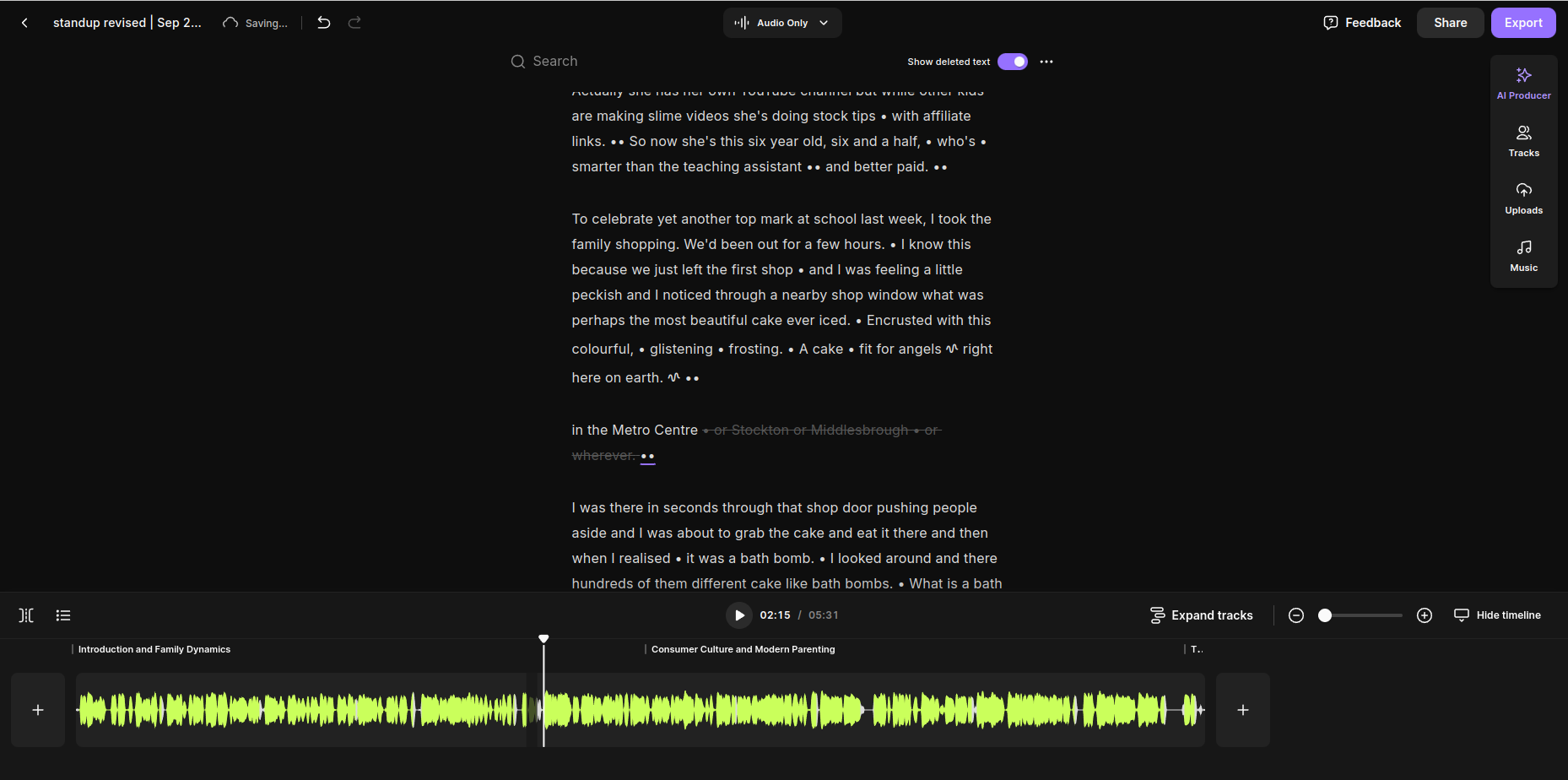Go back using the left chevron arrow
Image resolution: width=1568 pixels, height=780 pixels.
(x=24, y=23)
